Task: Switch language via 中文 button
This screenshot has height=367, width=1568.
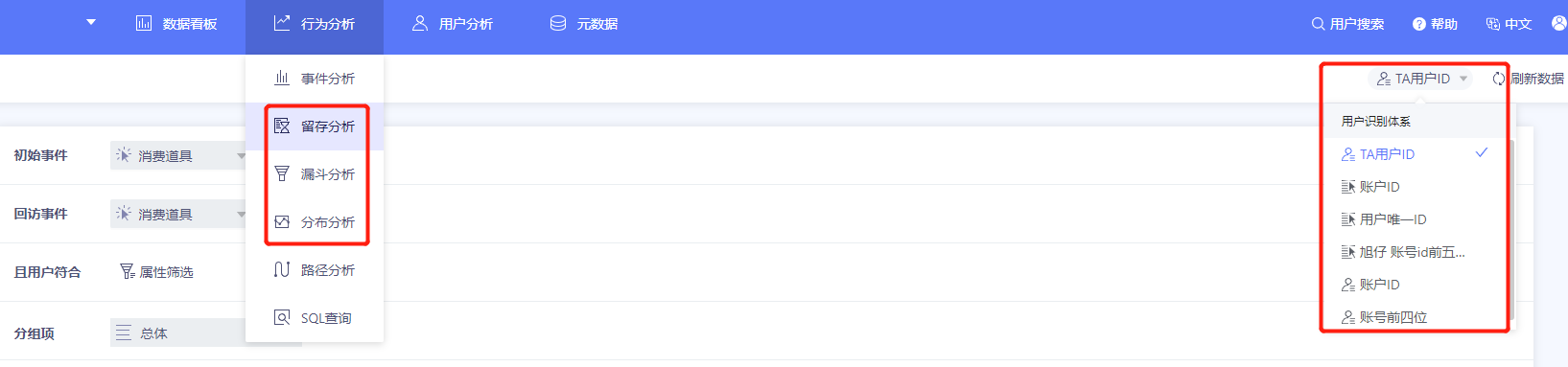Action: click(1509, 24)
